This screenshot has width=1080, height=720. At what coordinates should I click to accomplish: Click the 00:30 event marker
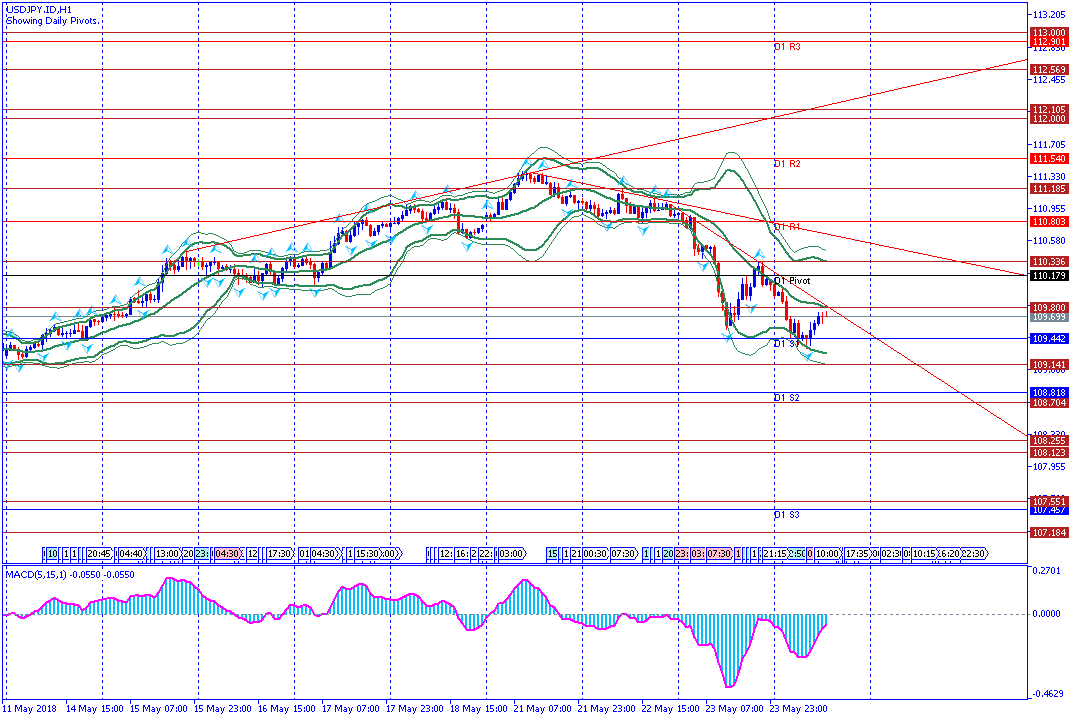point(595,554)
